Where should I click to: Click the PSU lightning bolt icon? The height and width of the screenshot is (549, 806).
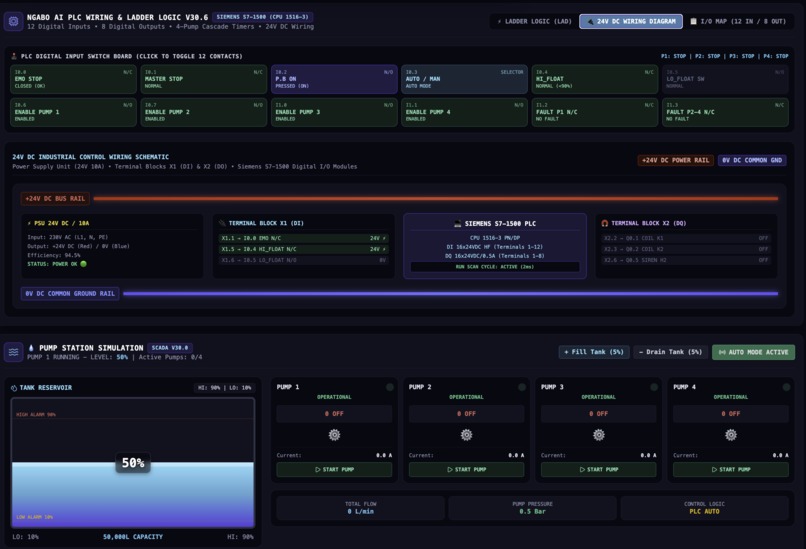(x=29, y=223)
